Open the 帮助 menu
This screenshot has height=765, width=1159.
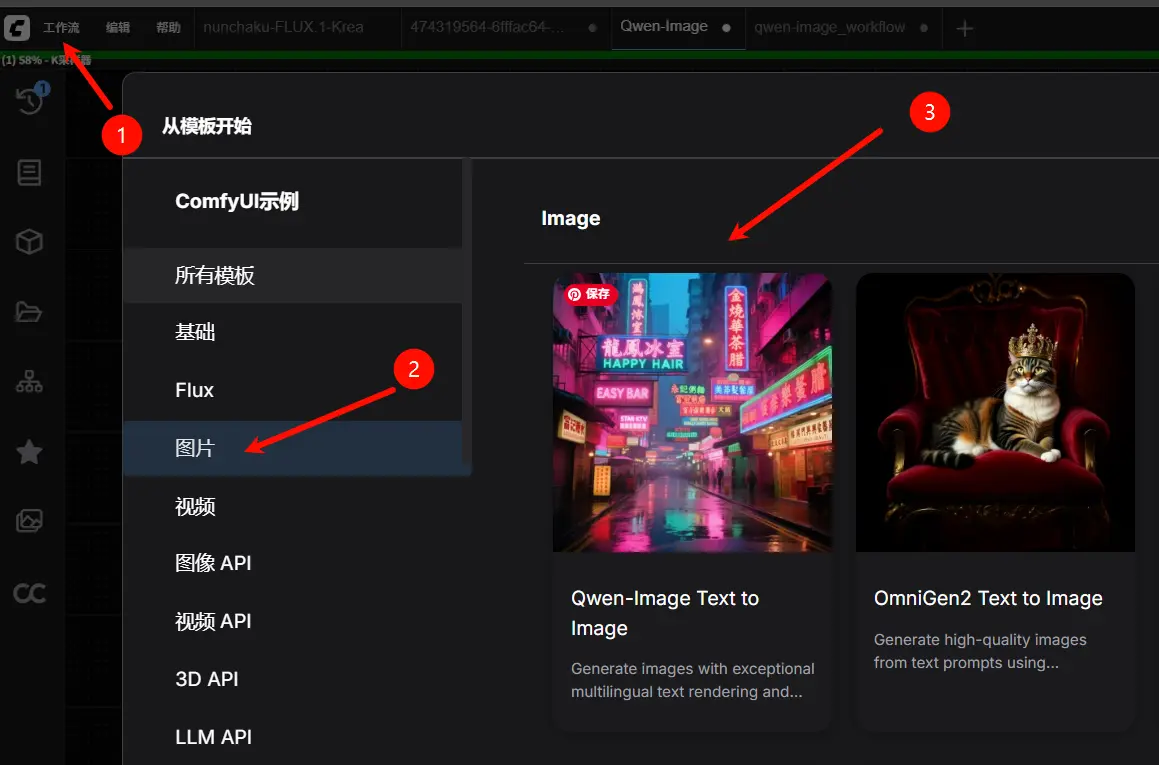(x=168, y=27)
